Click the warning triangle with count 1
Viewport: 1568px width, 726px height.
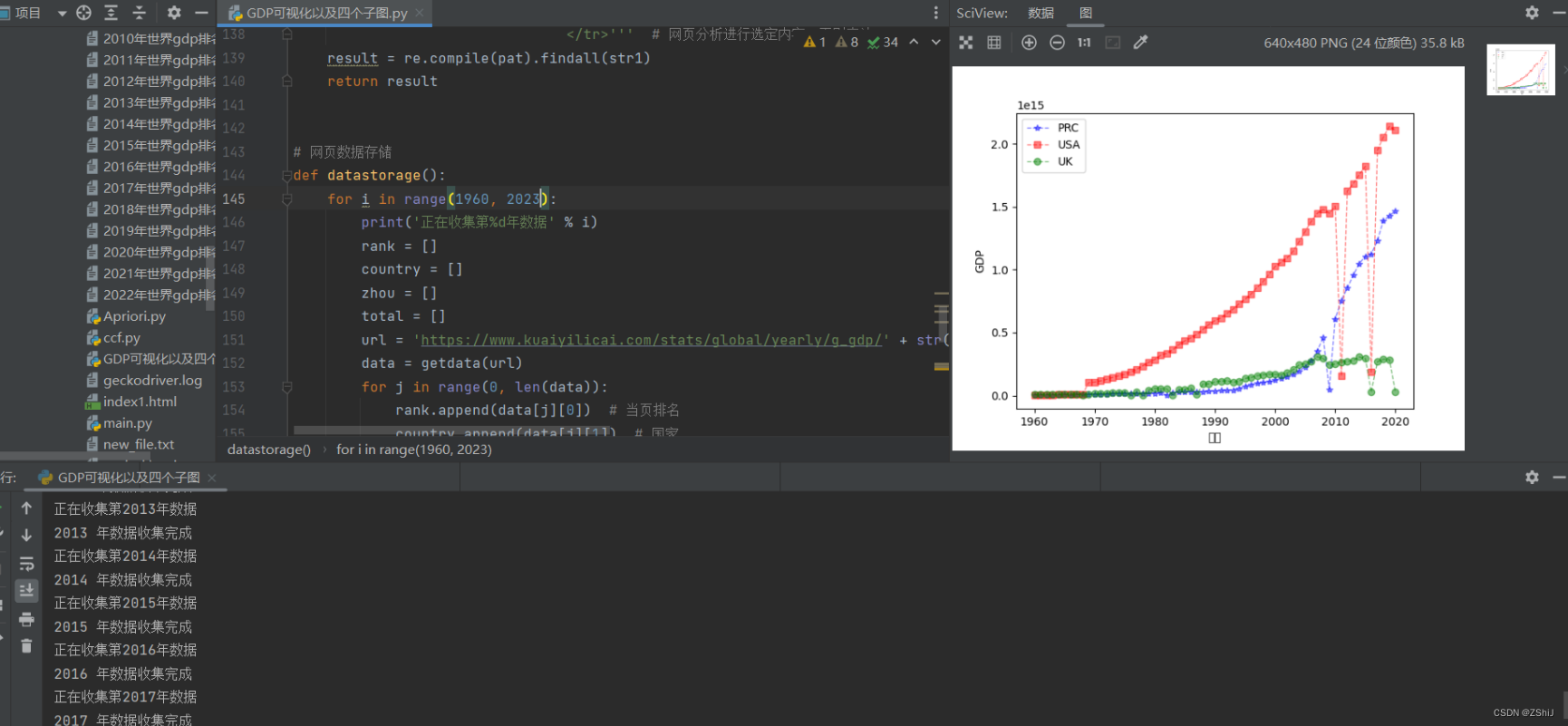(x=815, y=42)
